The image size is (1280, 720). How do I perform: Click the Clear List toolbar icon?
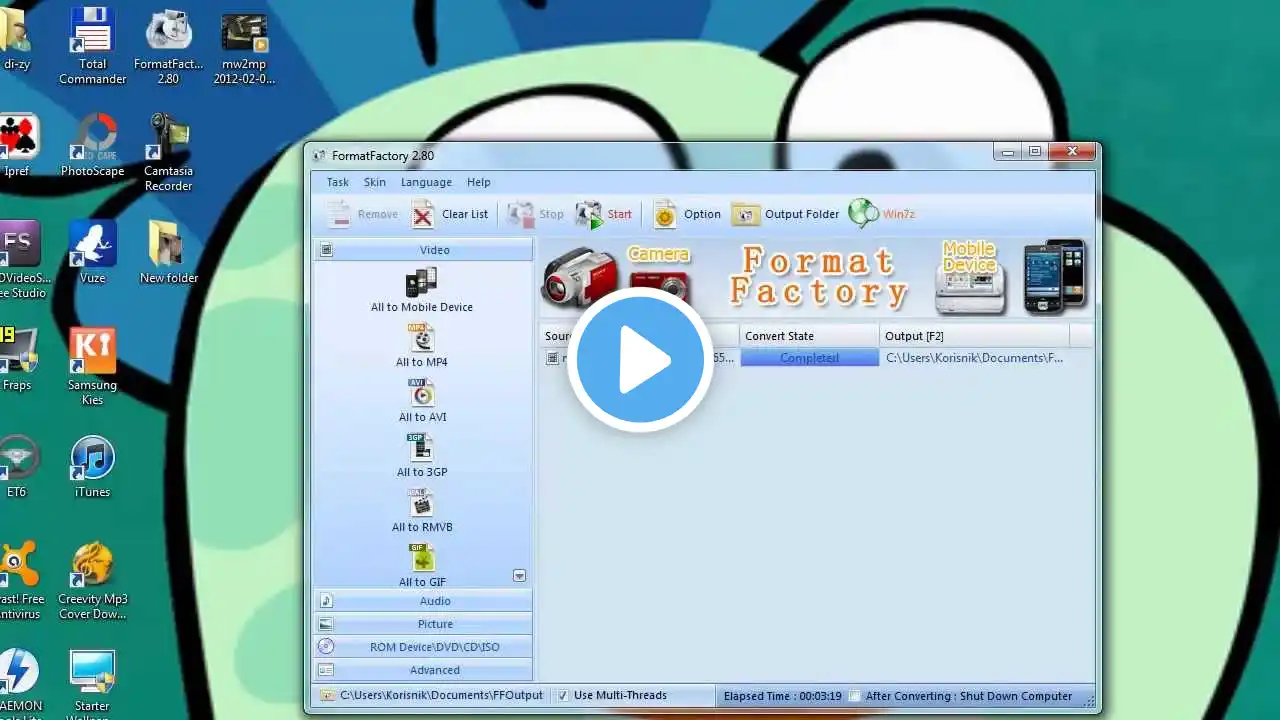coord(424,214)
